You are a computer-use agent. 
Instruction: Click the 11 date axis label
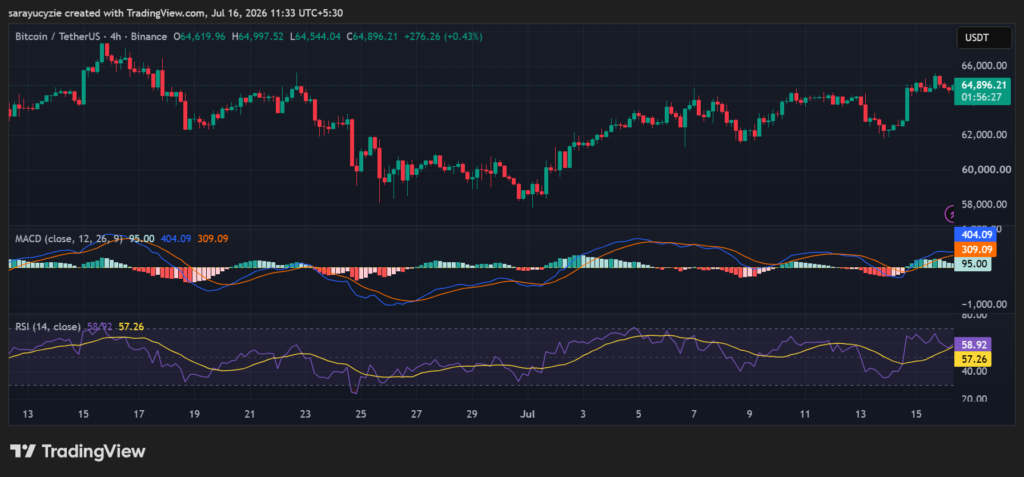click(x=805, y=414)
